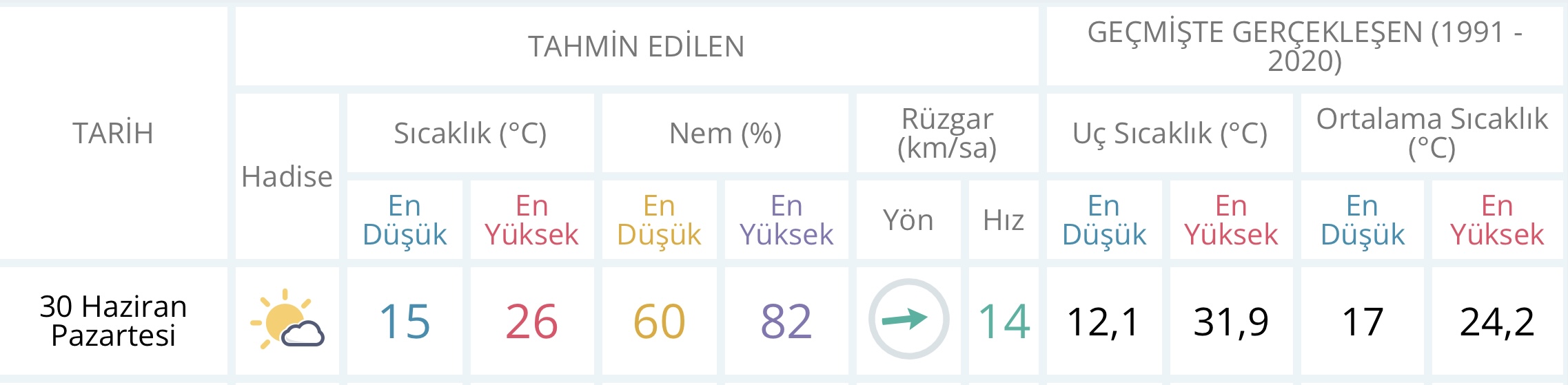Click the Ortalama Sıcaklık (°C) header
The width and height of the screenshot is (1568, 385).
pos(1432,133)
